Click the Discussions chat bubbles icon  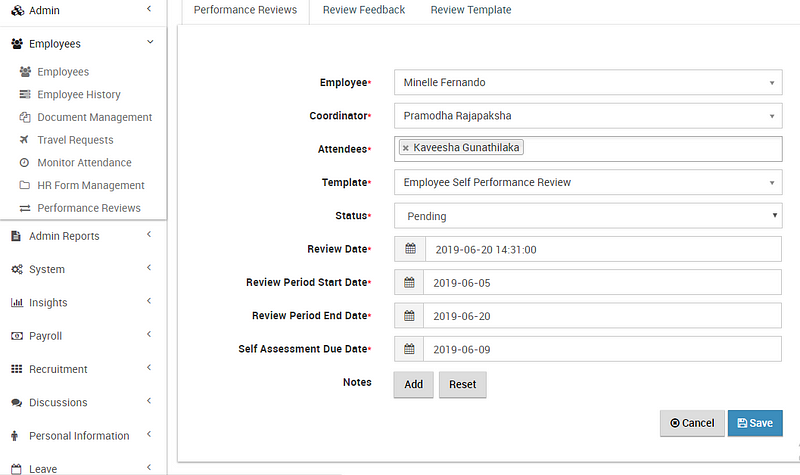point(17,403)
